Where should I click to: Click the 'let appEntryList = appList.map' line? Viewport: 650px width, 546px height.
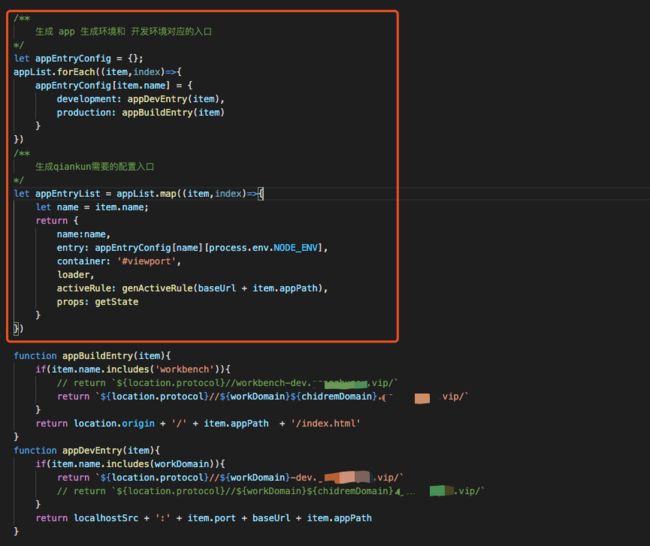pos(138,194)
